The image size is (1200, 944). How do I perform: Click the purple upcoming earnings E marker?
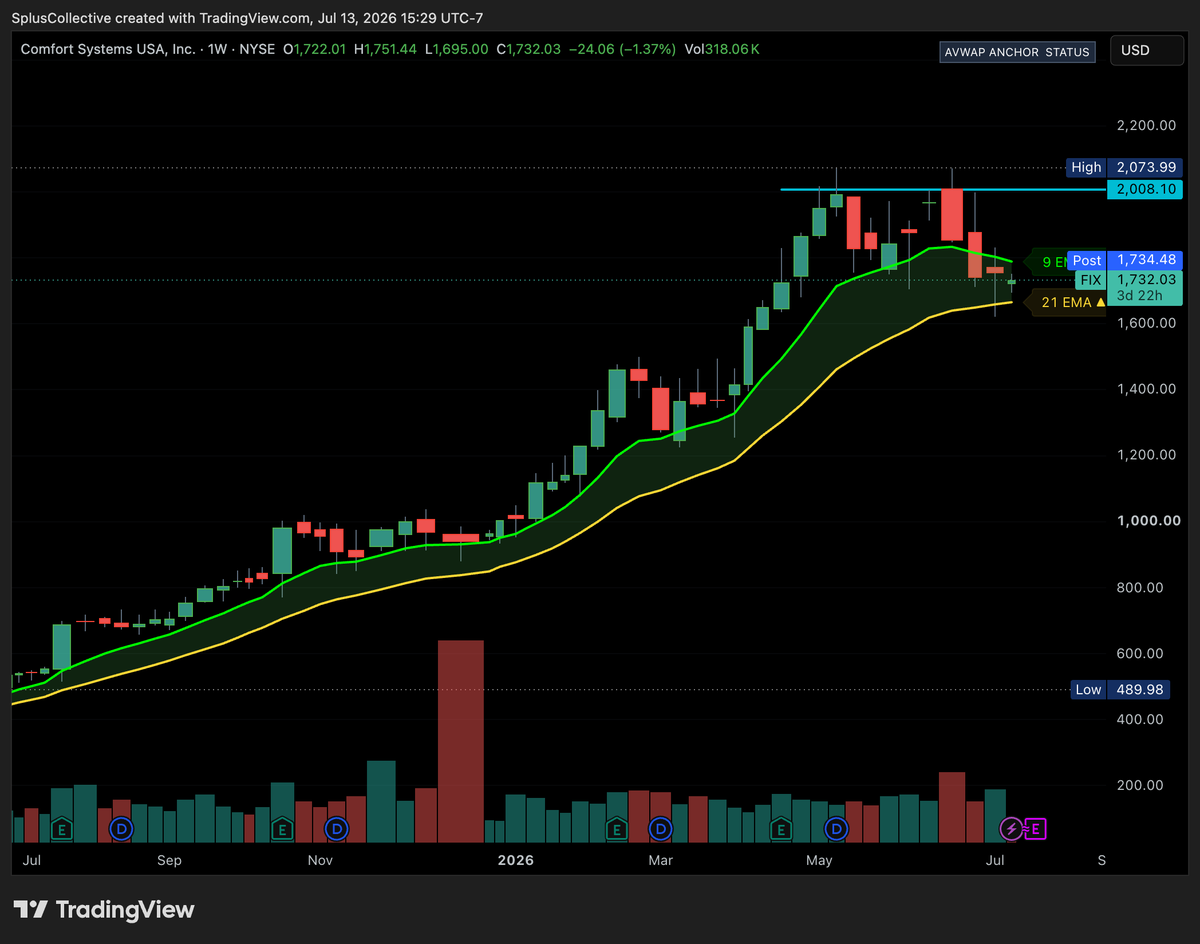point(1036,828)
